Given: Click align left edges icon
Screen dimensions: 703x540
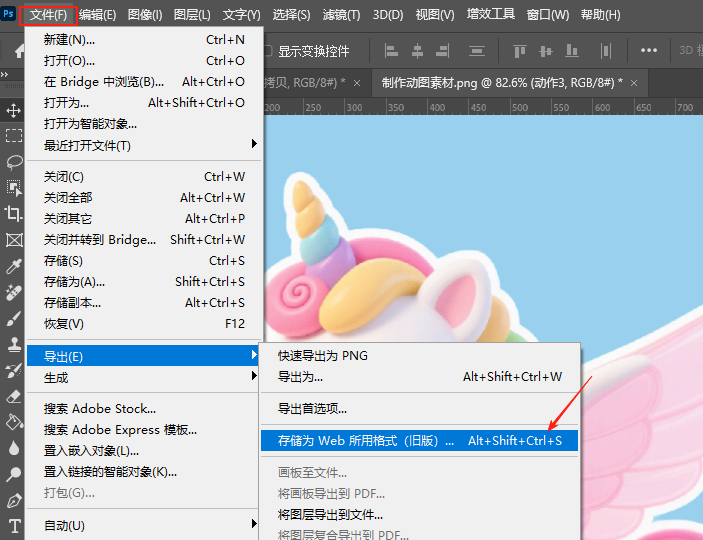Looking at the screenshot, I should point(391,51).
